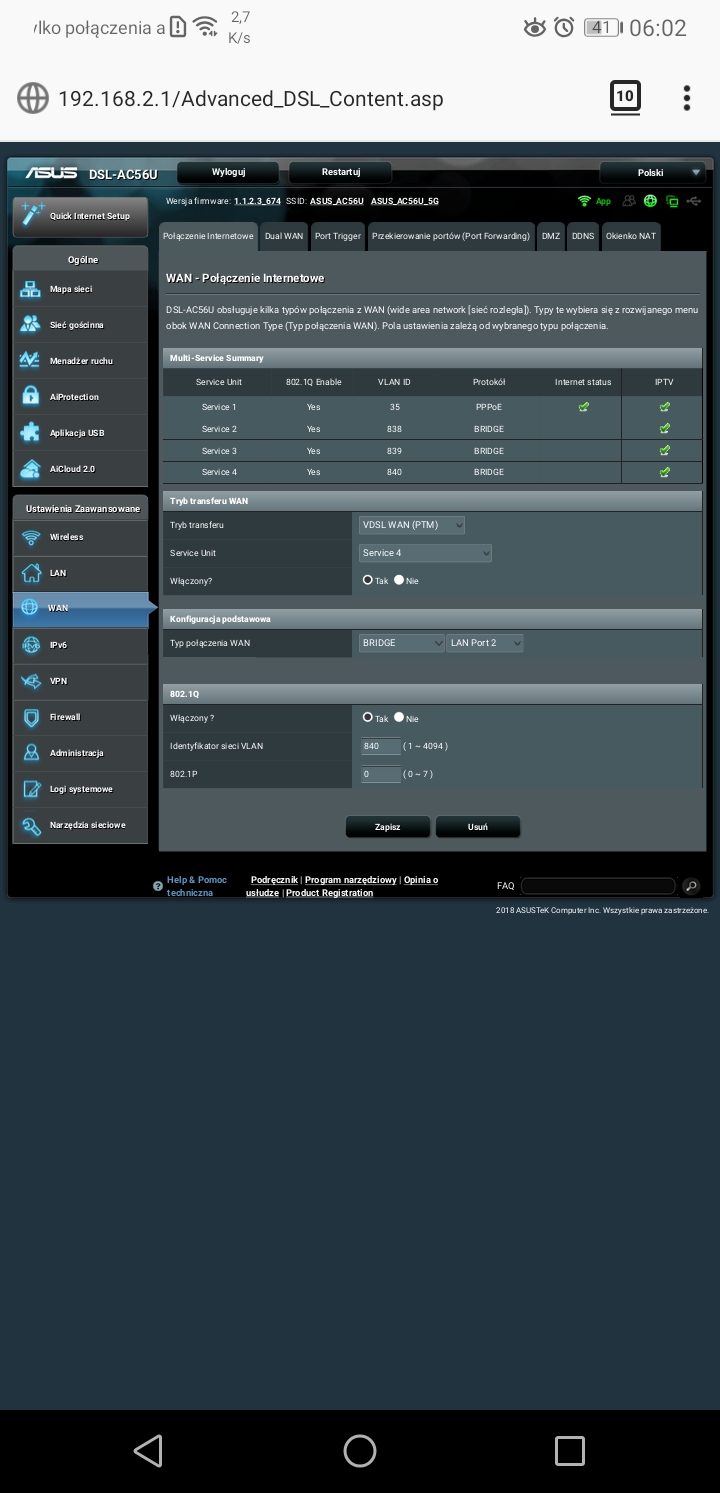Open the Service Unit dropdown
Image resolution: width=720 pixels, height=1493 pixels.
point(425,553)
